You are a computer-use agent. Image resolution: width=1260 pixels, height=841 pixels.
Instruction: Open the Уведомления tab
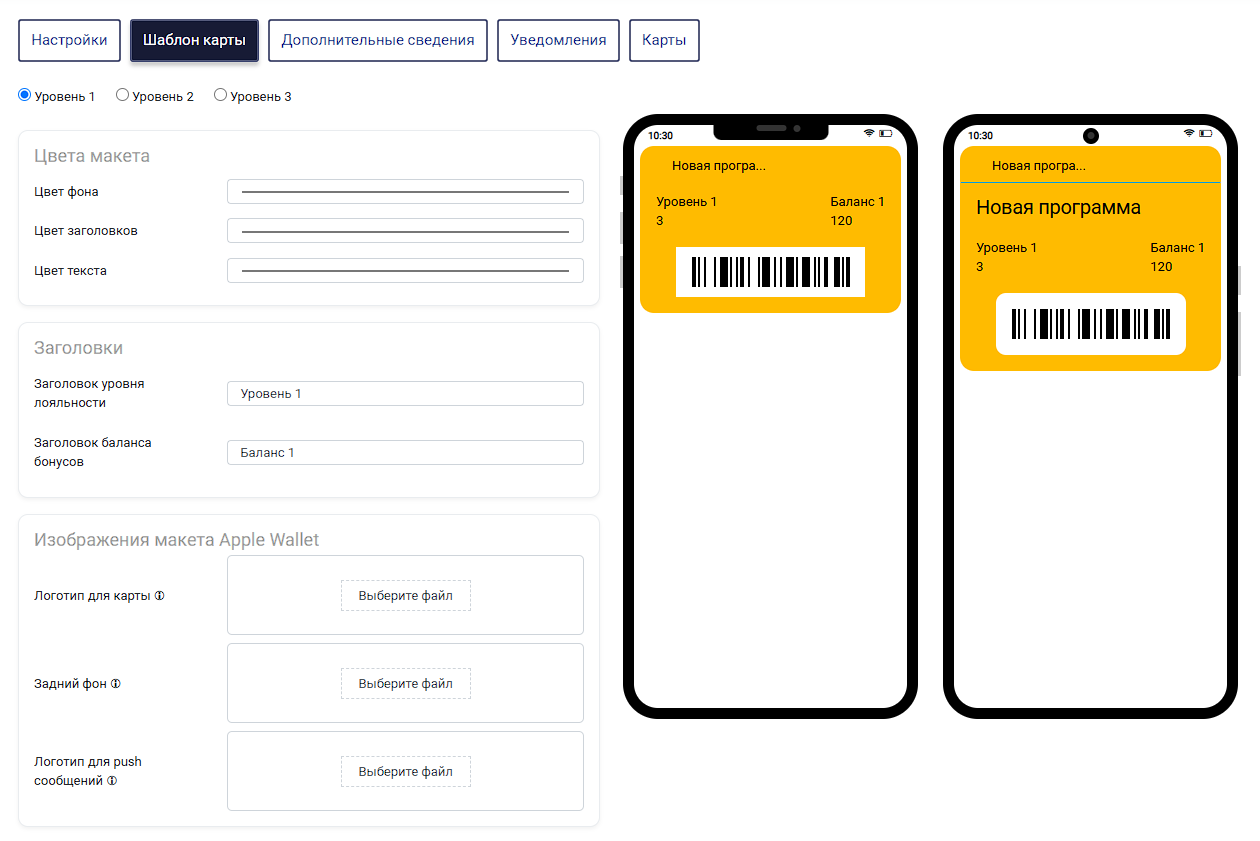coord(558,41)
